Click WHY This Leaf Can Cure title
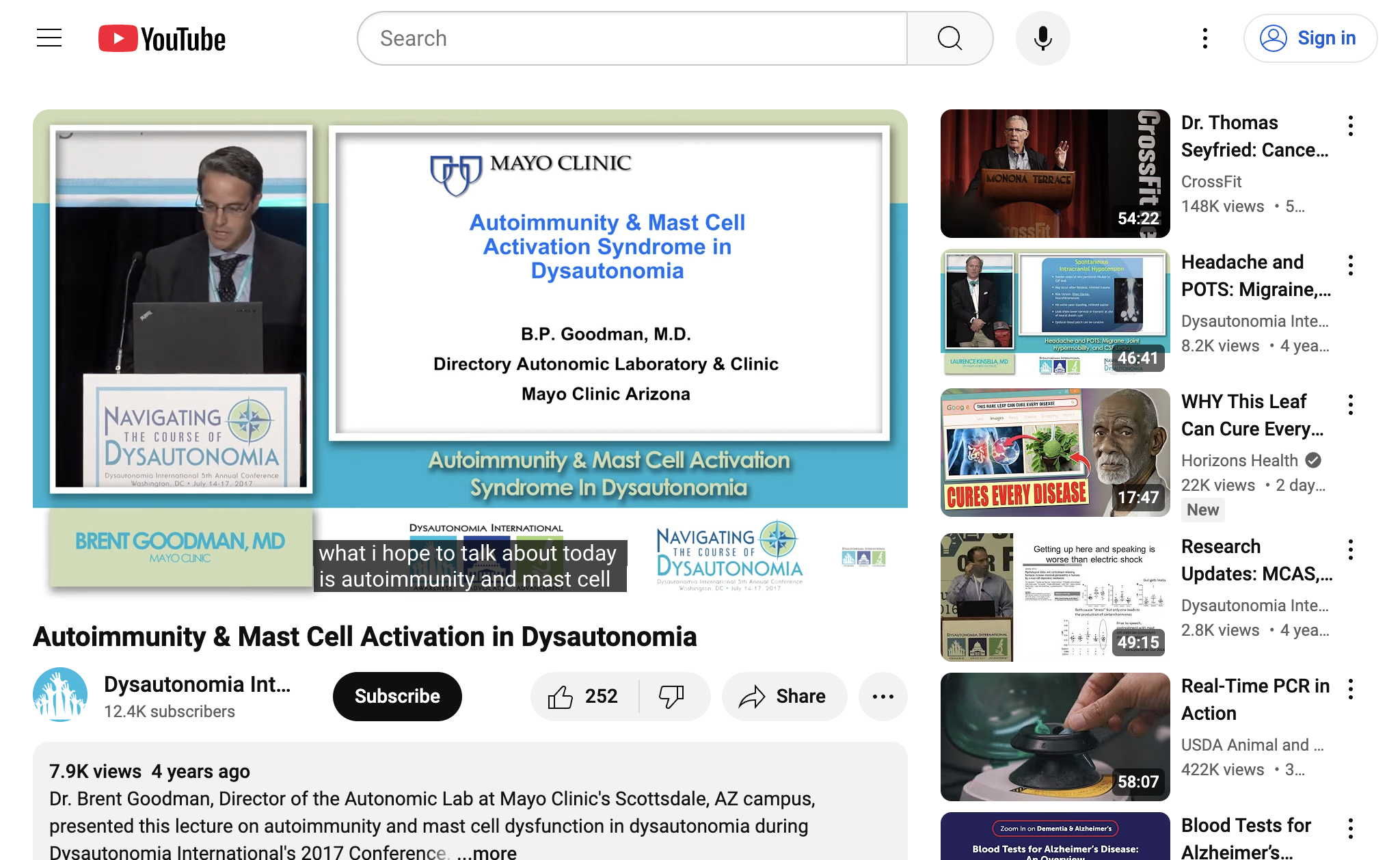Image resolution: width=1400 pixels, height=860 pixels. click(1252, 415)
